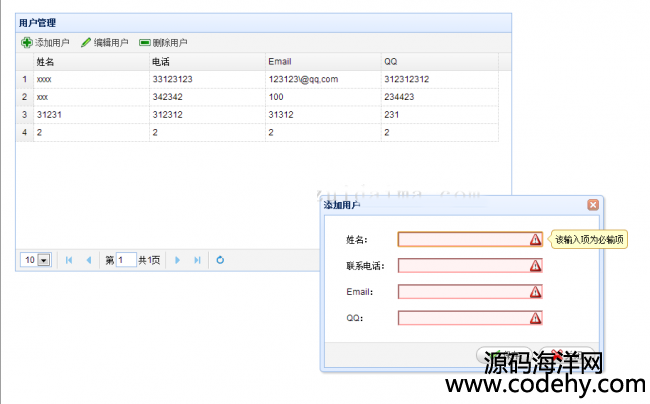Select the row with phone 342342

[x=206, y=97]
